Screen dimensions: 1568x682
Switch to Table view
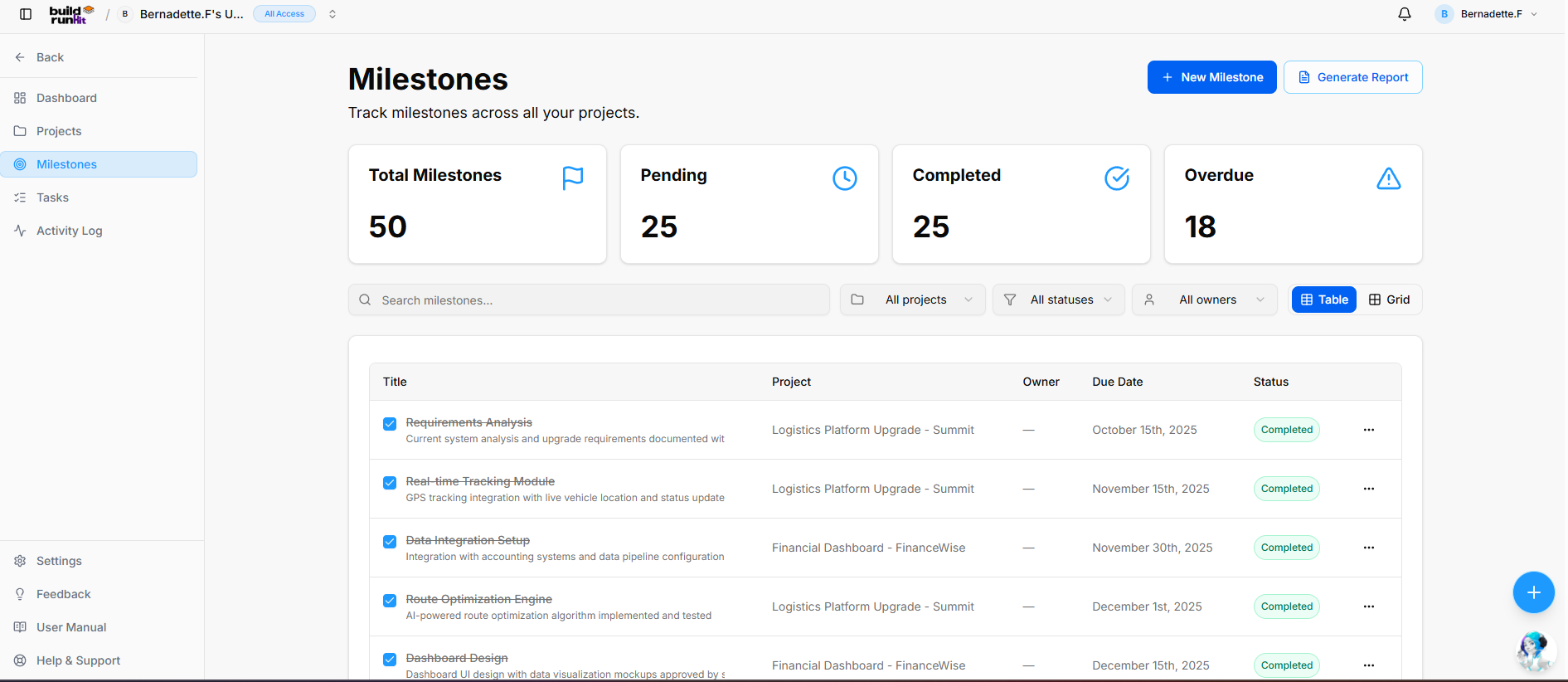tap(1324, 300)
